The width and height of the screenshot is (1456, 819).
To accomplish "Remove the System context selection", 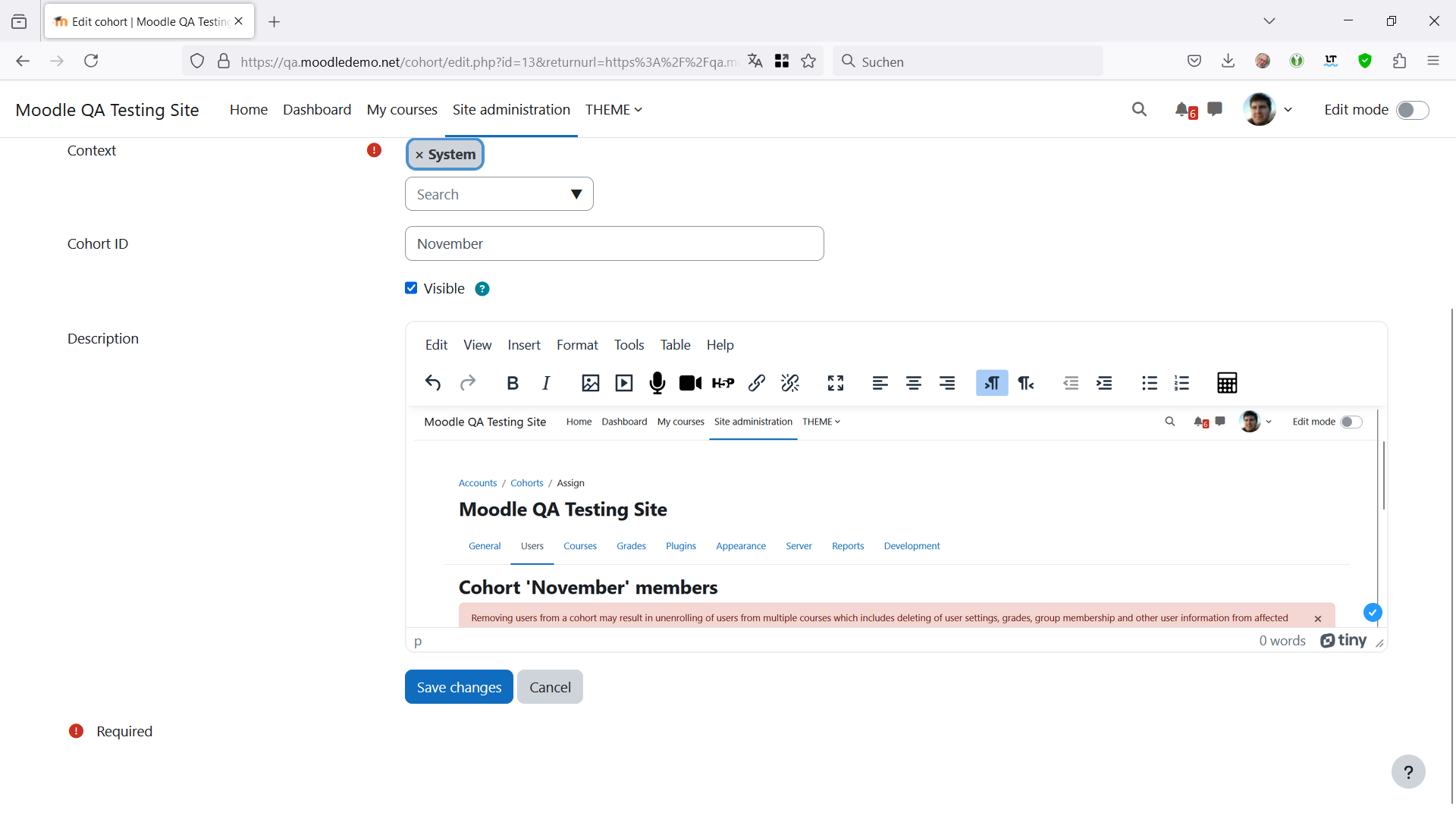I will (x=419, y=155).
